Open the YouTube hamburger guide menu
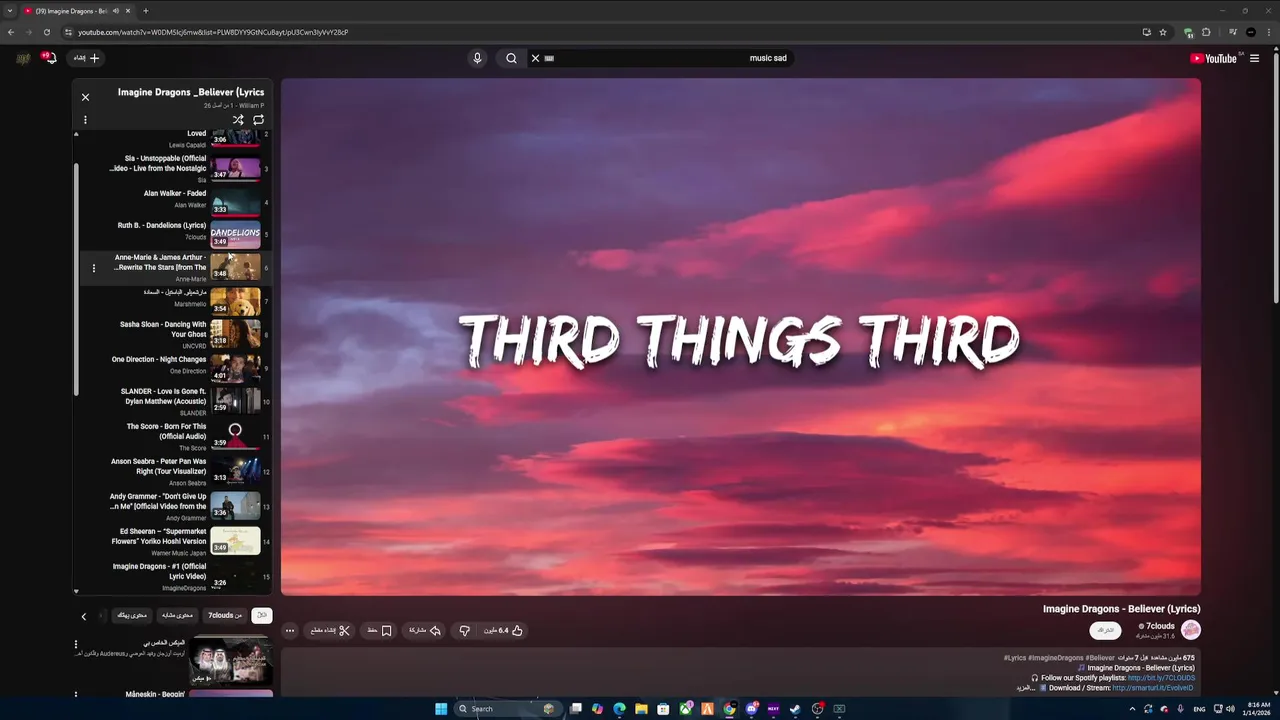 (1254, 58)
